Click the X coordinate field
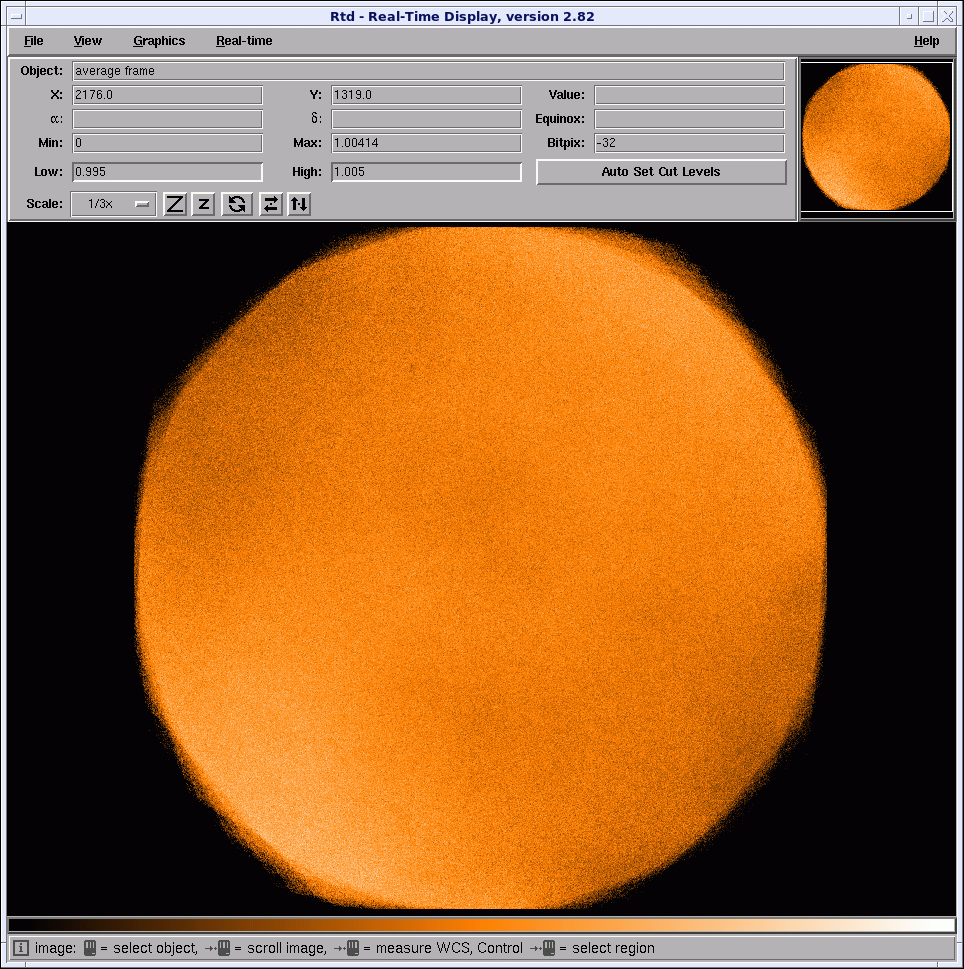 [x=167, y=95]
